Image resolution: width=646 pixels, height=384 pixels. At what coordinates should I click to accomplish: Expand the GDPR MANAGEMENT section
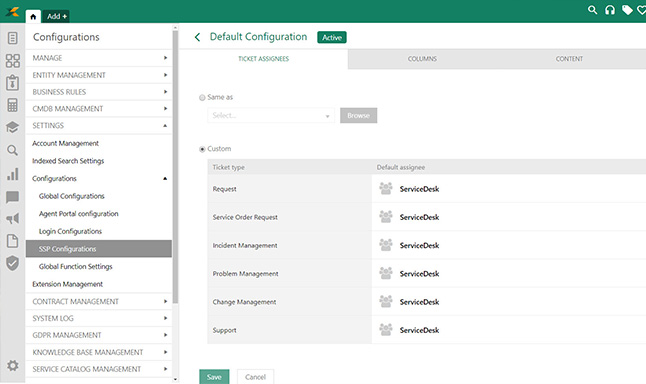coord(98,335)
